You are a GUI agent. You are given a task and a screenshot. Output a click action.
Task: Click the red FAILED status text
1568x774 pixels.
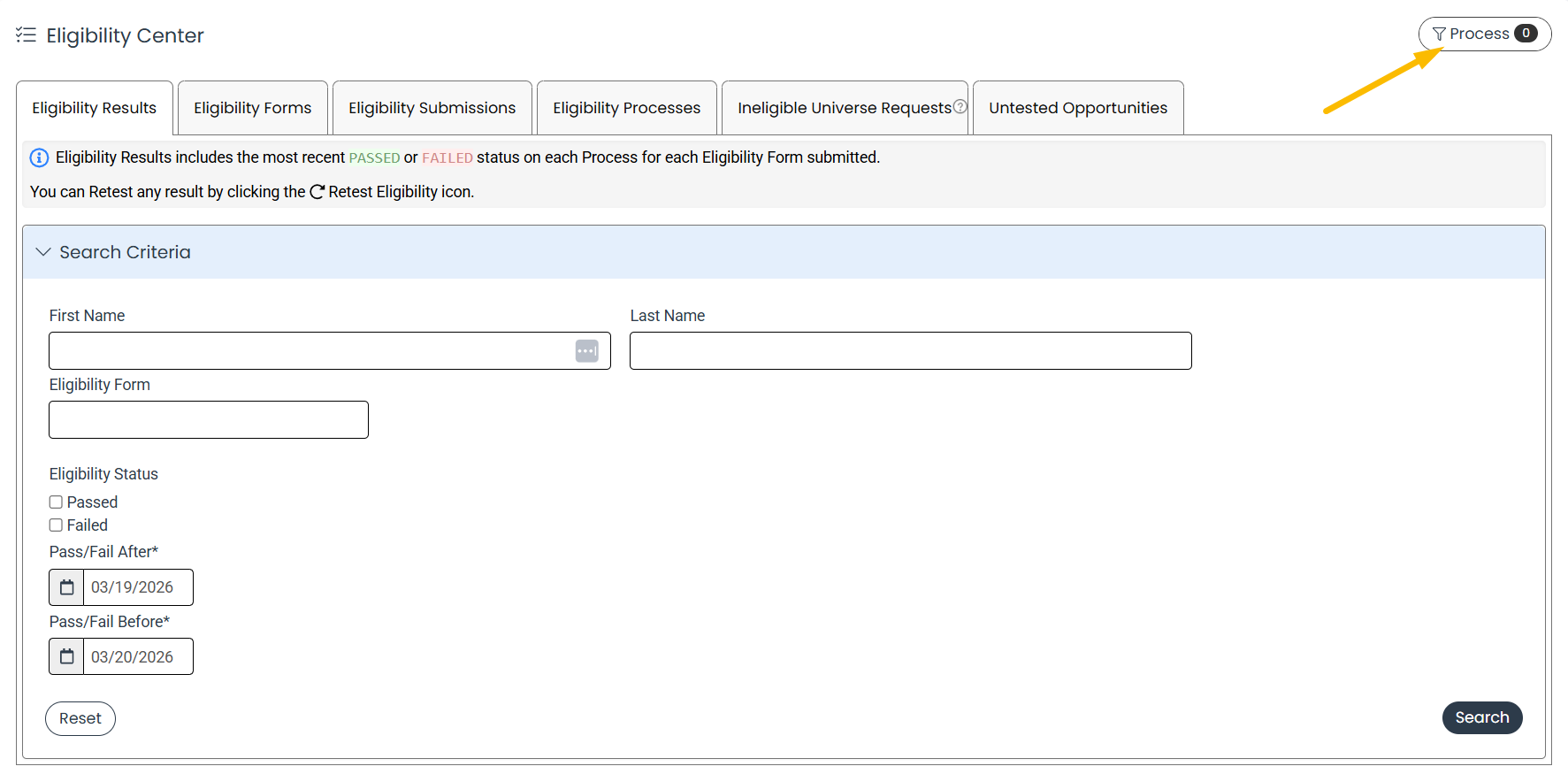coord(447,157)
